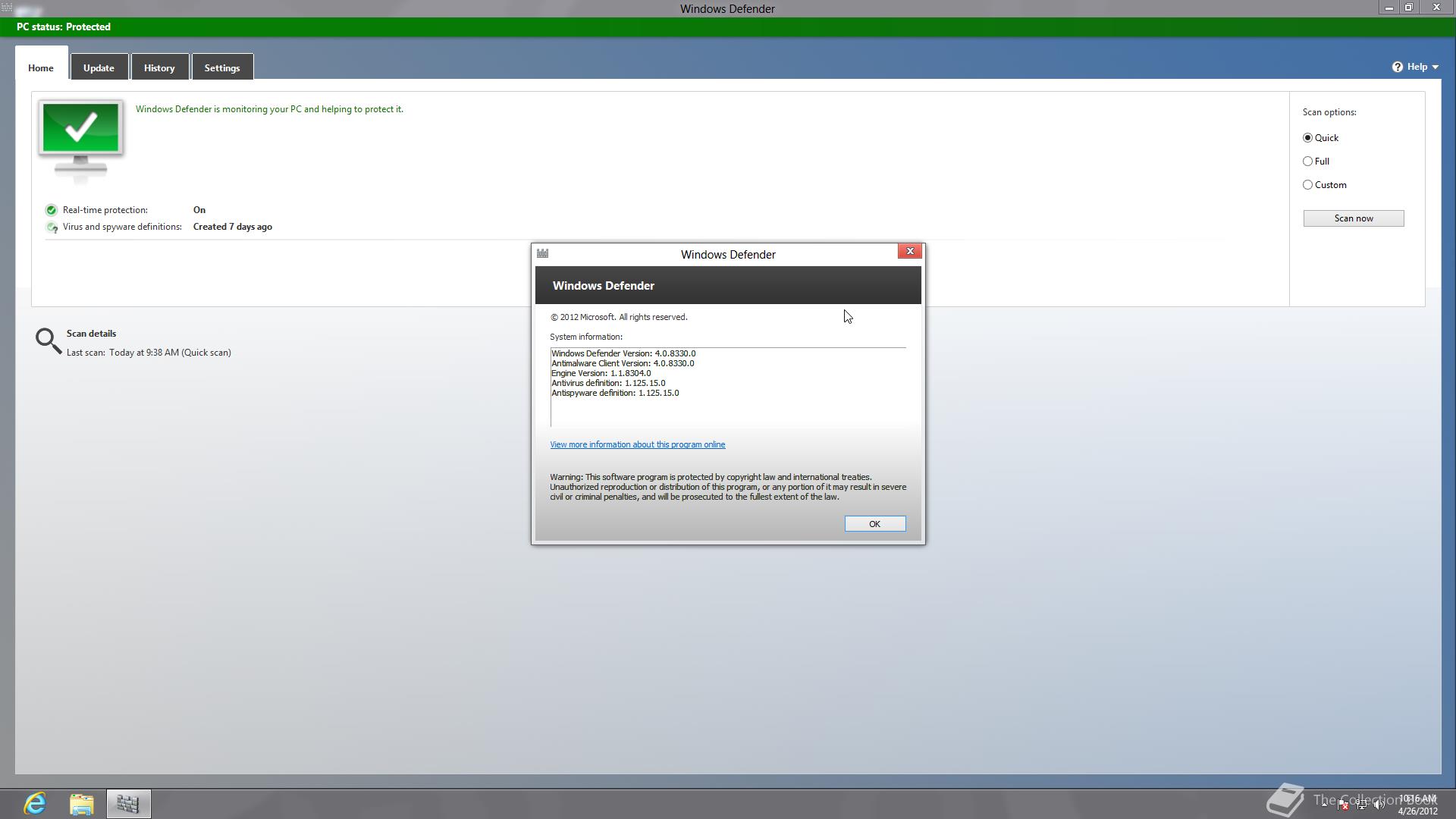Click the copyright 2012 Microsoft text
Image resolution: width=1456 pixels, height=819 pixels.
619,317
